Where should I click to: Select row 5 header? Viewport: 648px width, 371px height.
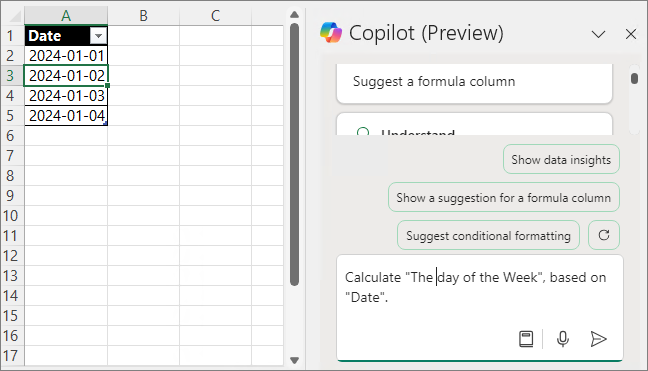pyautogui.click(x=12, y=116)
